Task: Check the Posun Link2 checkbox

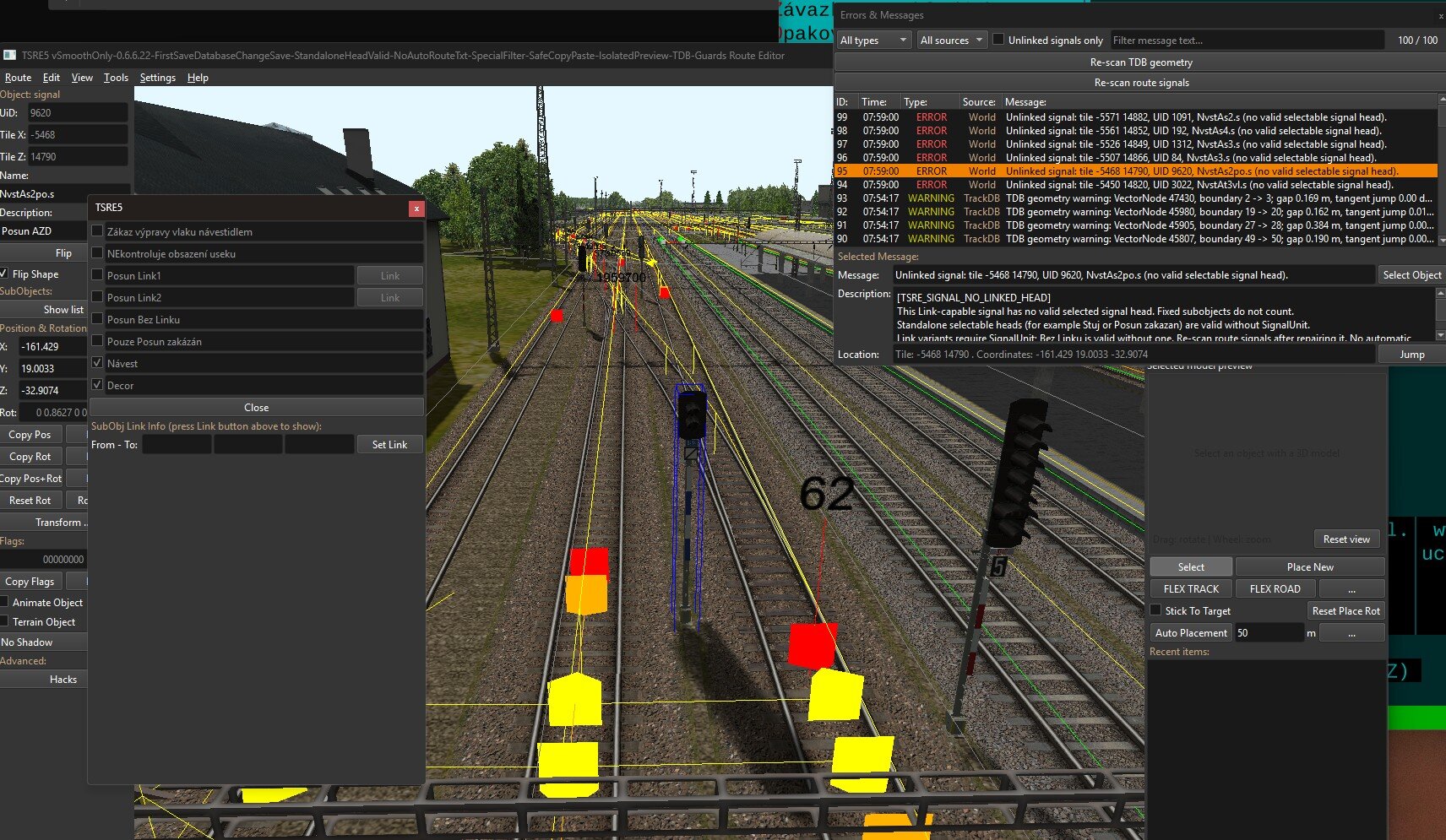Action: pos(97,296)
